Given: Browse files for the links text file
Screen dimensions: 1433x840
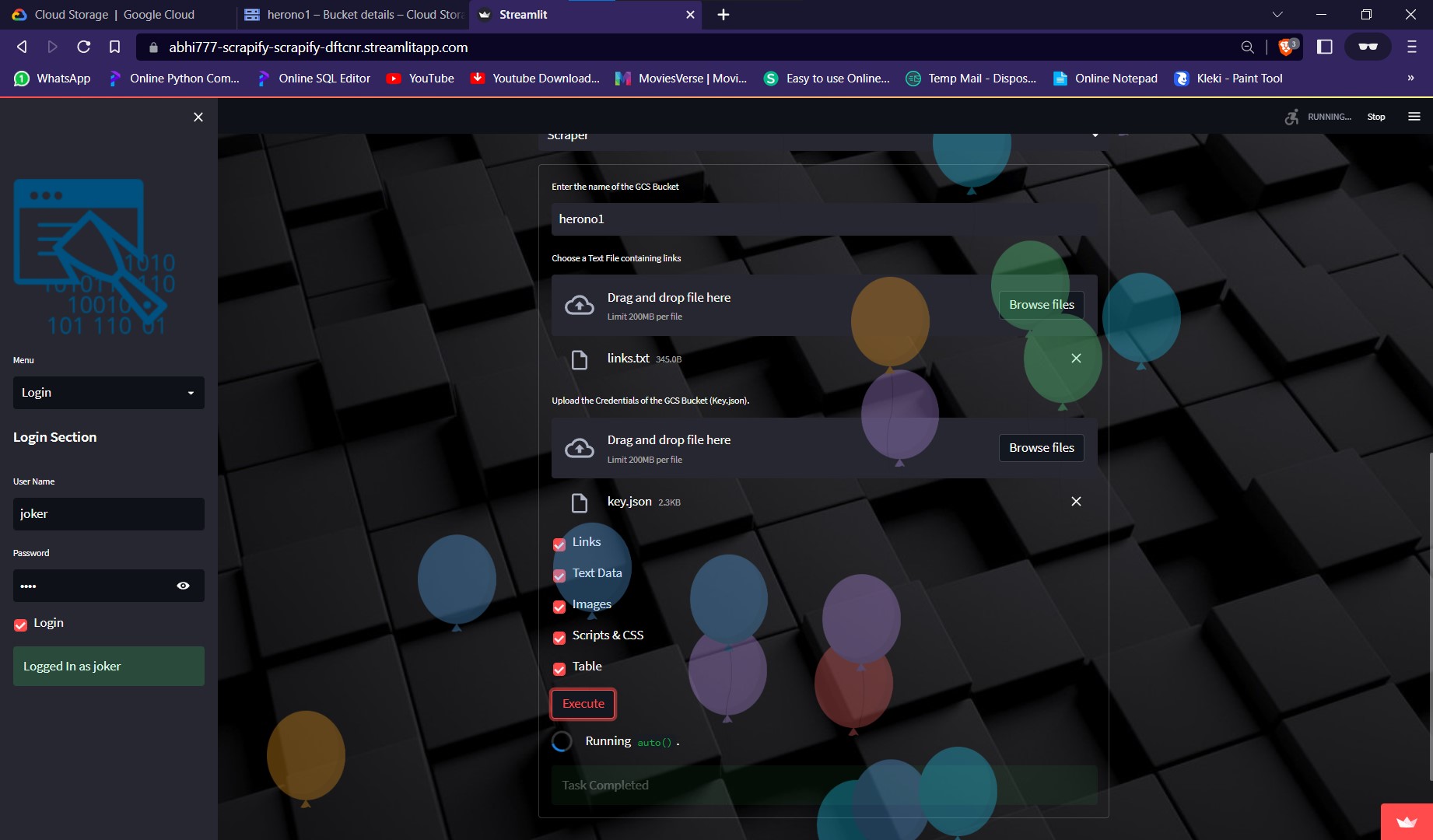Looking at the screenshot, I should [x=1041, y=305].
